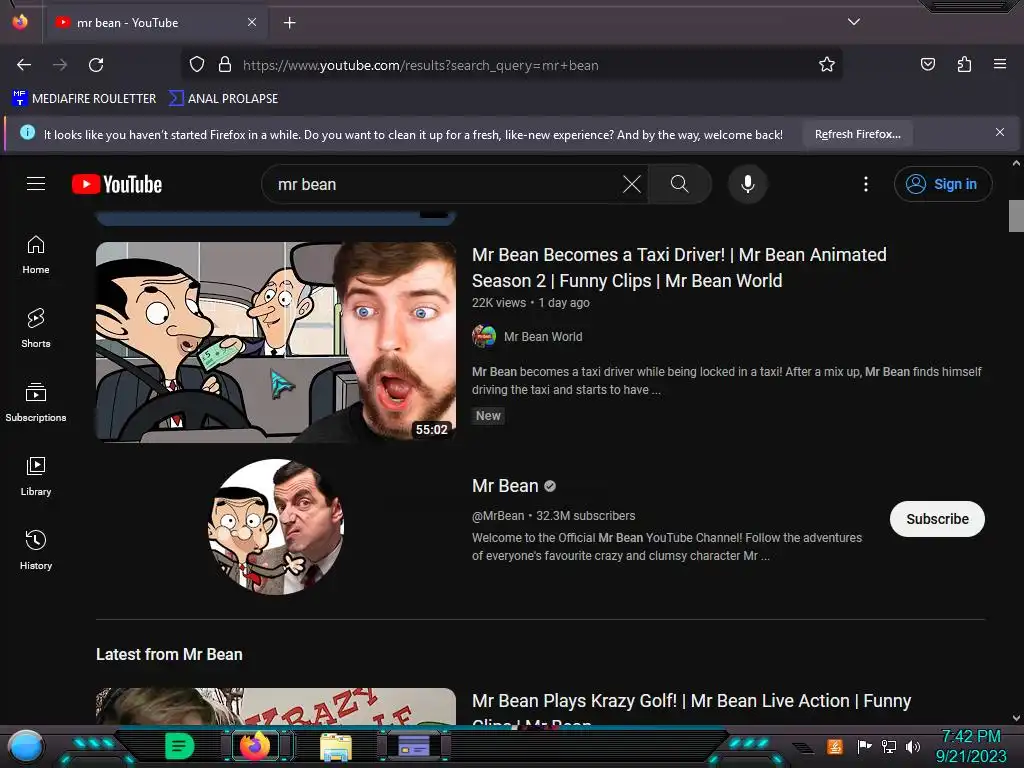Open Firefox tracking protection shield icon
1024x768 pixels.
[197, 65]
